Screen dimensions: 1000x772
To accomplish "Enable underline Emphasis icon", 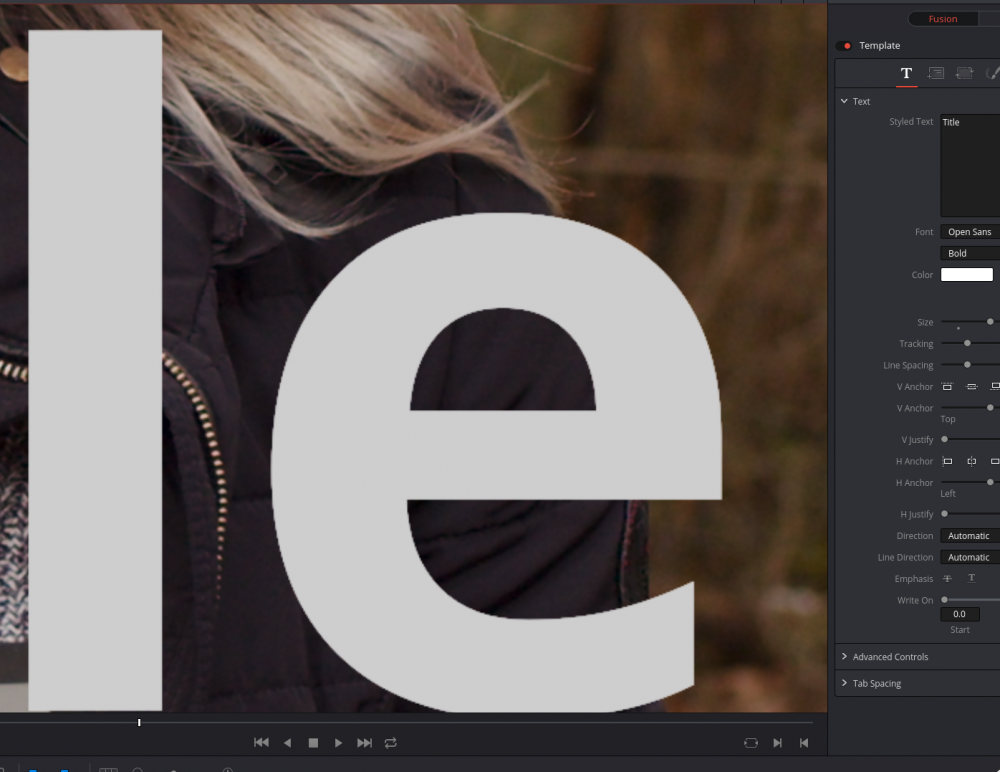I will point(971,579).
